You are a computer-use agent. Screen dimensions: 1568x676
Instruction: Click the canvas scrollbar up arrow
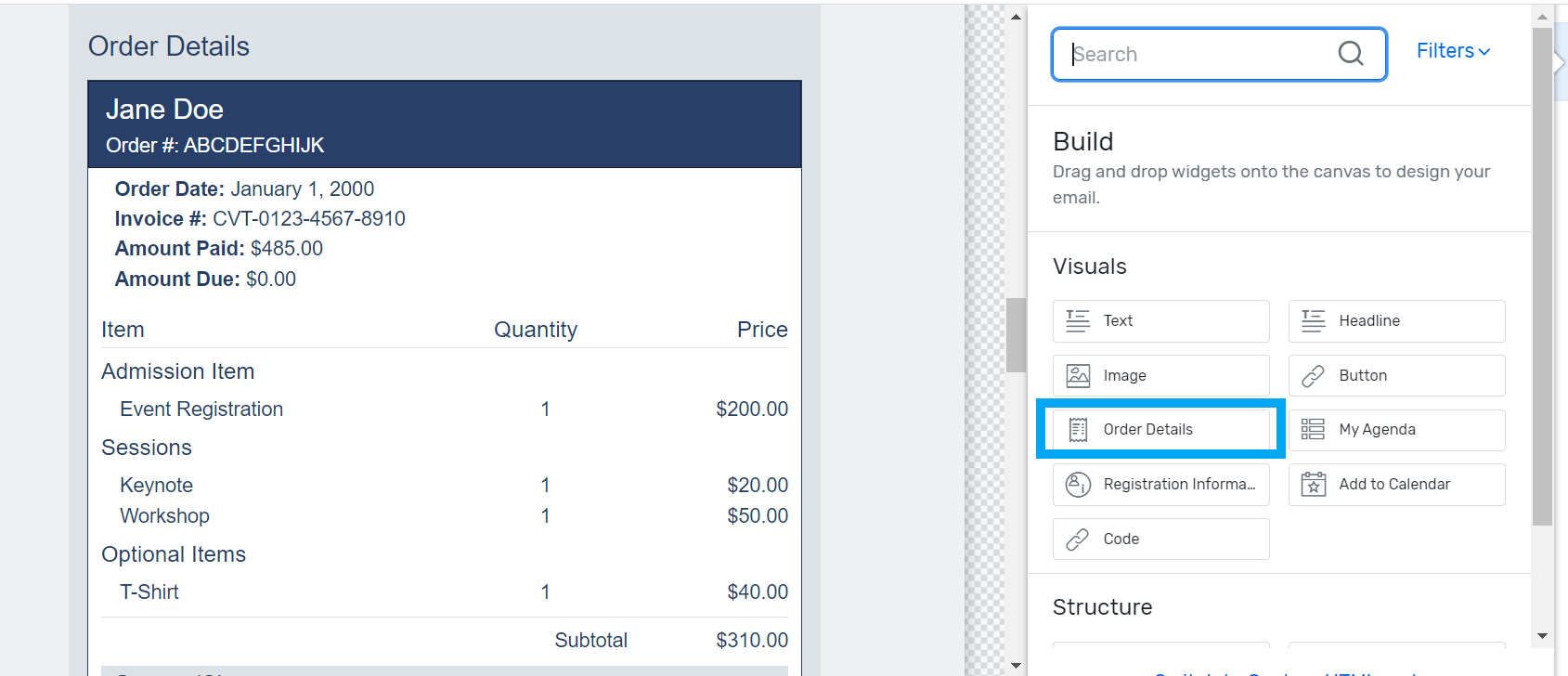1016,16
